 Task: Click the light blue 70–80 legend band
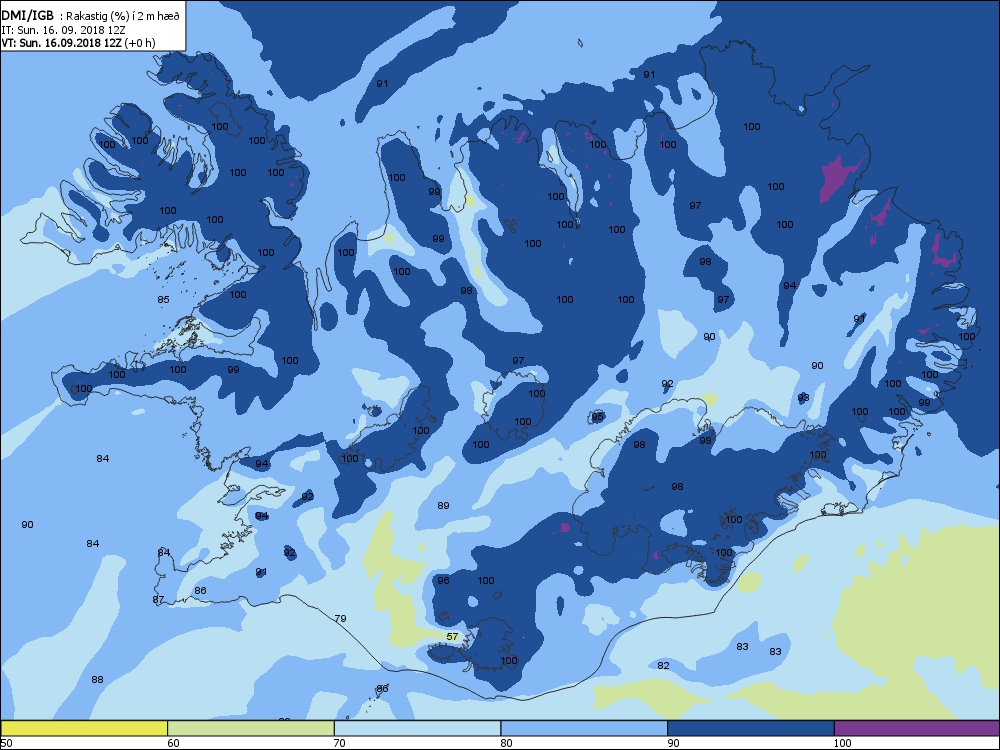pos(417,728)
